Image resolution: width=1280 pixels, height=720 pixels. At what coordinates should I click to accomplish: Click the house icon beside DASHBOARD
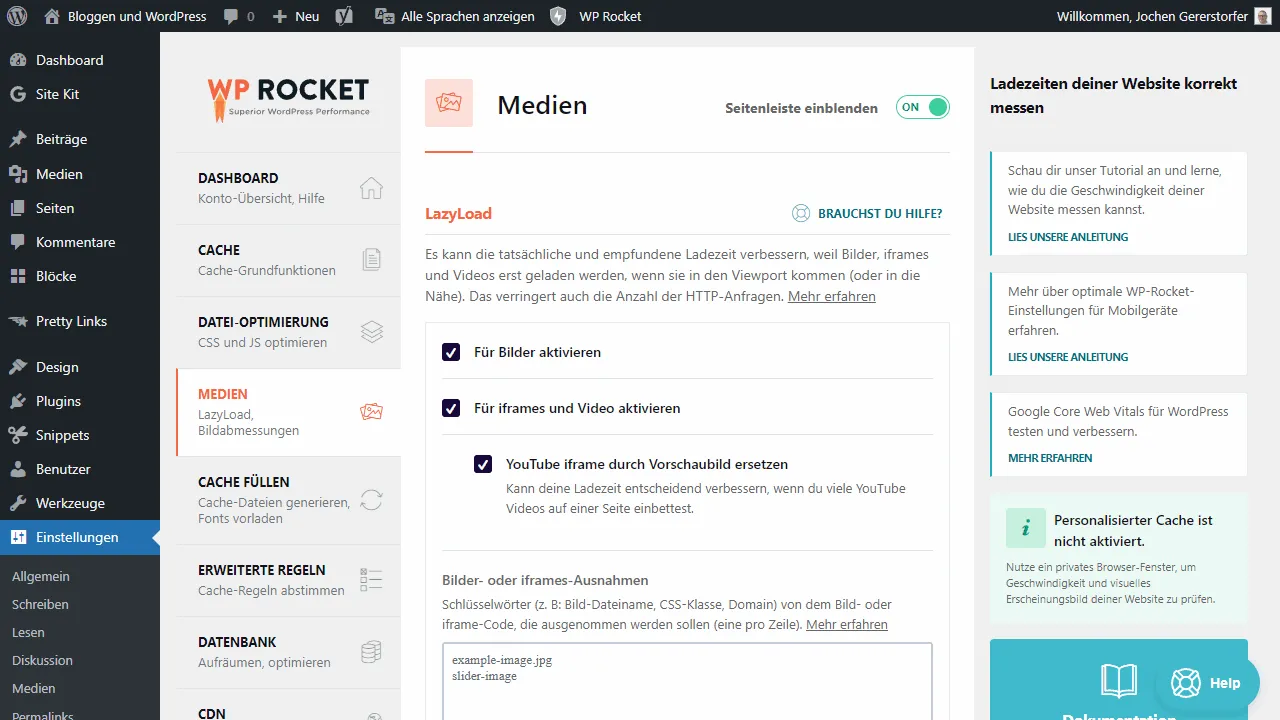pyautogui.click(x=371, y=188)
